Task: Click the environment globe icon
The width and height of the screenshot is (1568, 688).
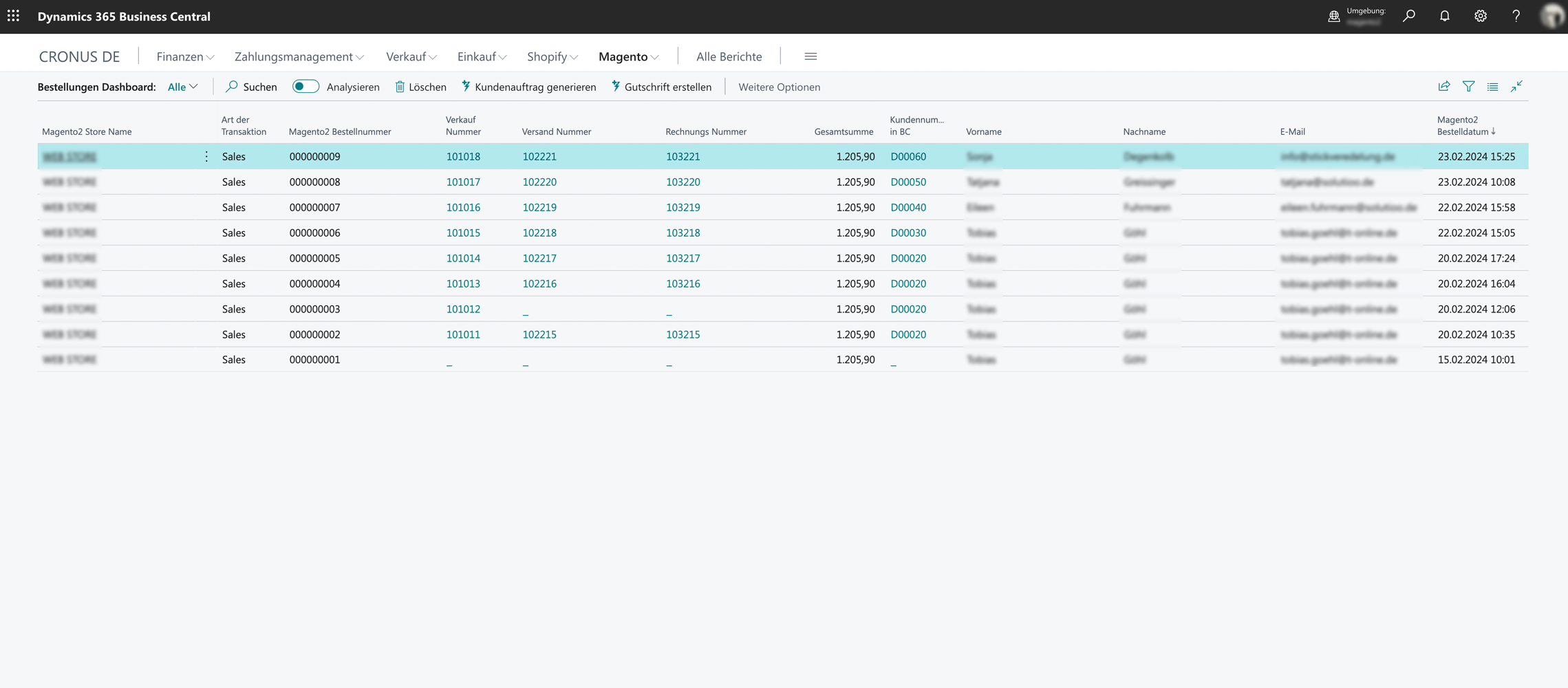Action: (x=1333, y=17)
